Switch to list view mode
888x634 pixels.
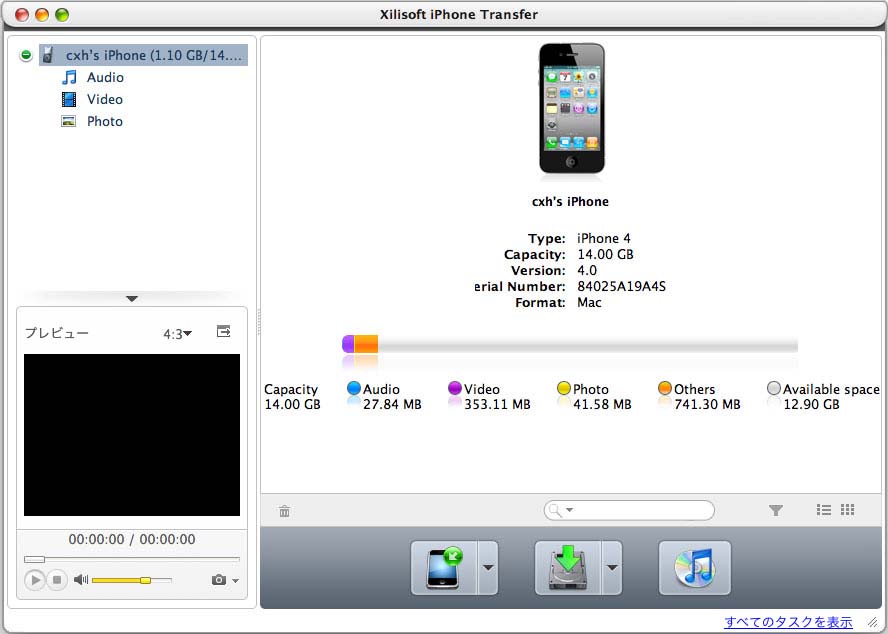coord(824,510)
